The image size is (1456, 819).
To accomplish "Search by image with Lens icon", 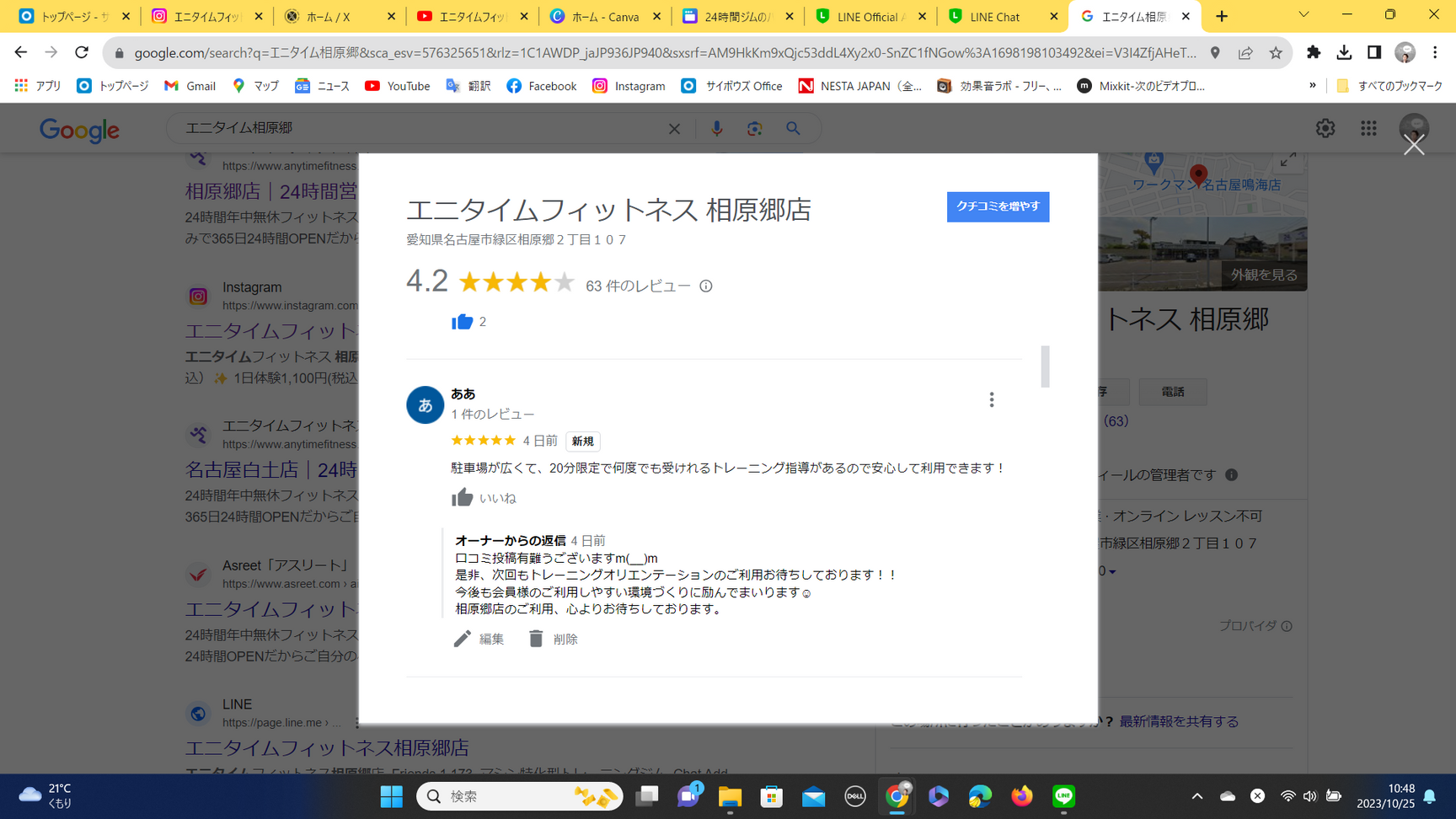I will 754,129.
